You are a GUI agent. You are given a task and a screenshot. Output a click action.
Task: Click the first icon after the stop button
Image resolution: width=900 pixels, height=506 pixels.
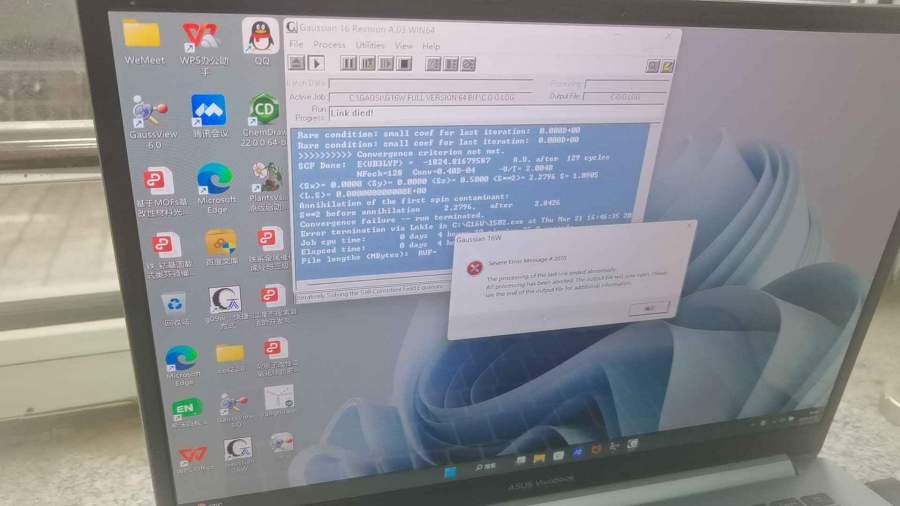coord(433,64)
